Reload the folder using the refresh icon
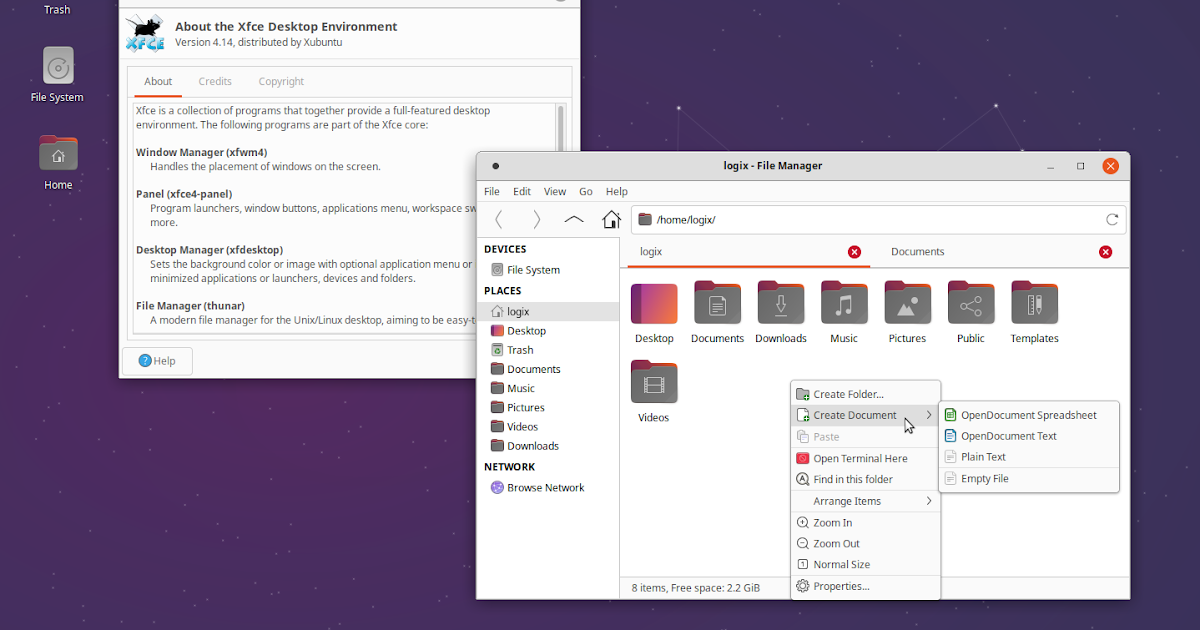Image resolution: width=1200 pixels, height=630 pixels. coord(1112,220)
